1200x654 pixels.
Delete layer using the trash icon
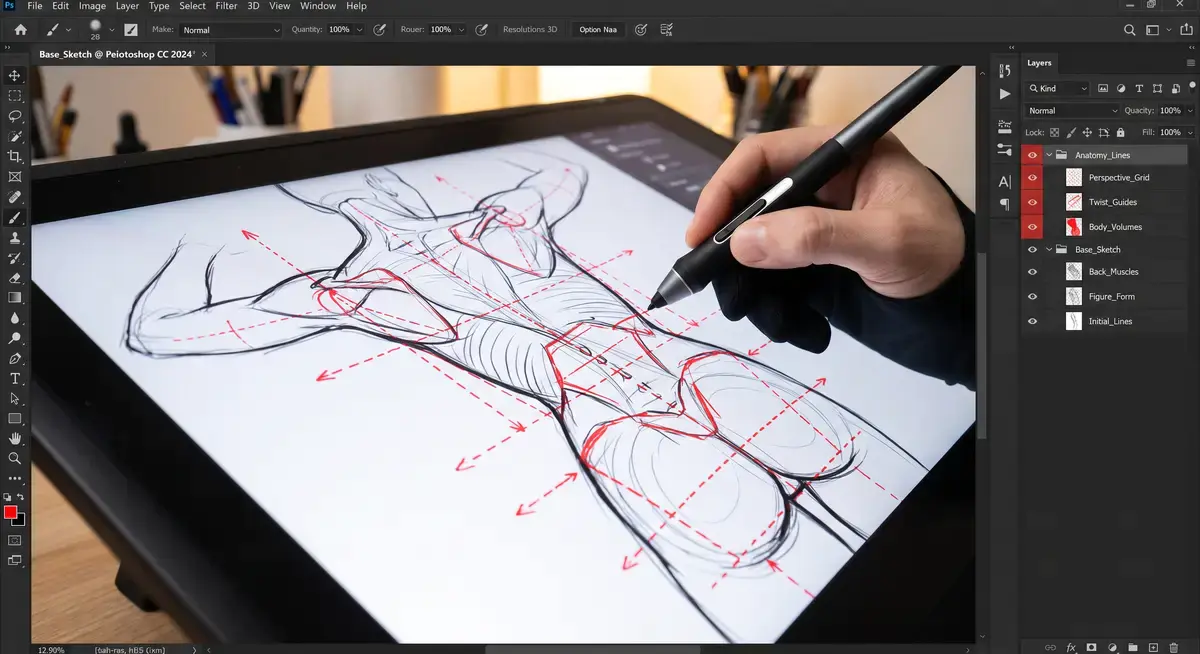pyautogui.click(x=1174, y=647)
